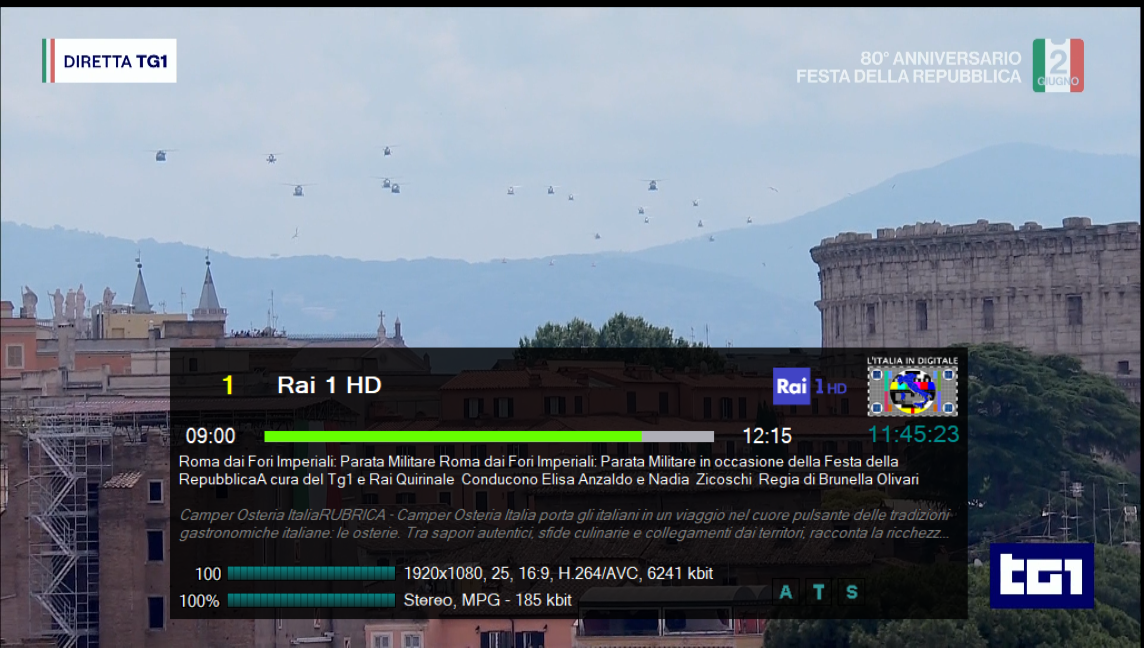Click the 80° Anniversario Festa della Repubblica caption

tap(908, 67)
